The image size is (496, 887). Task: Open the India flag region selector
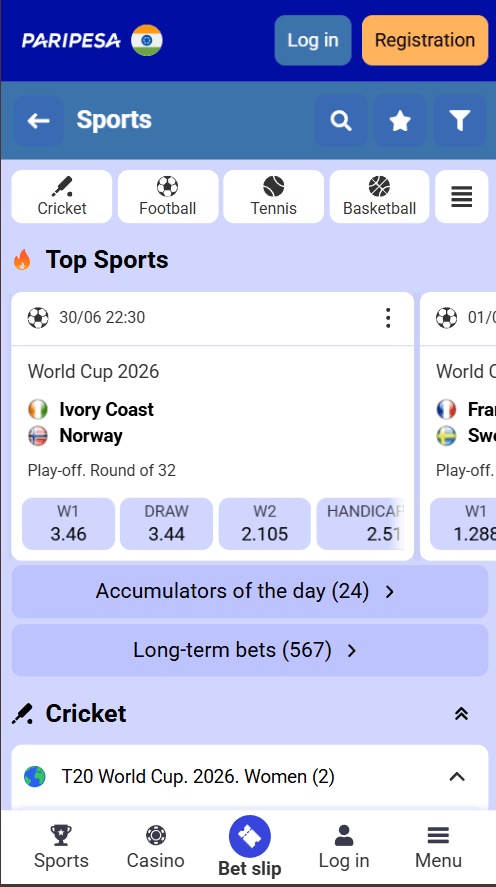click(x=146, y=40)
